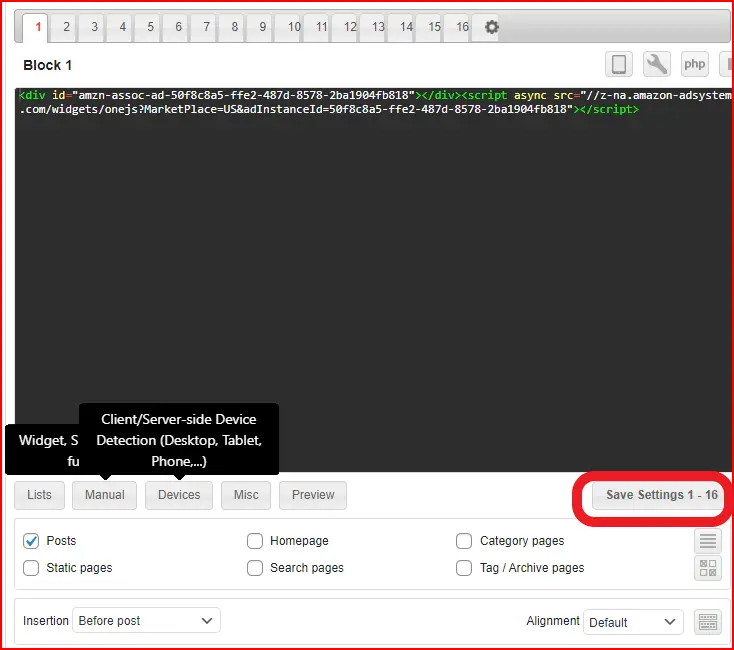
Task: Click the grid icon beside Tag / Archive pages
Action: tap(707, 568)
